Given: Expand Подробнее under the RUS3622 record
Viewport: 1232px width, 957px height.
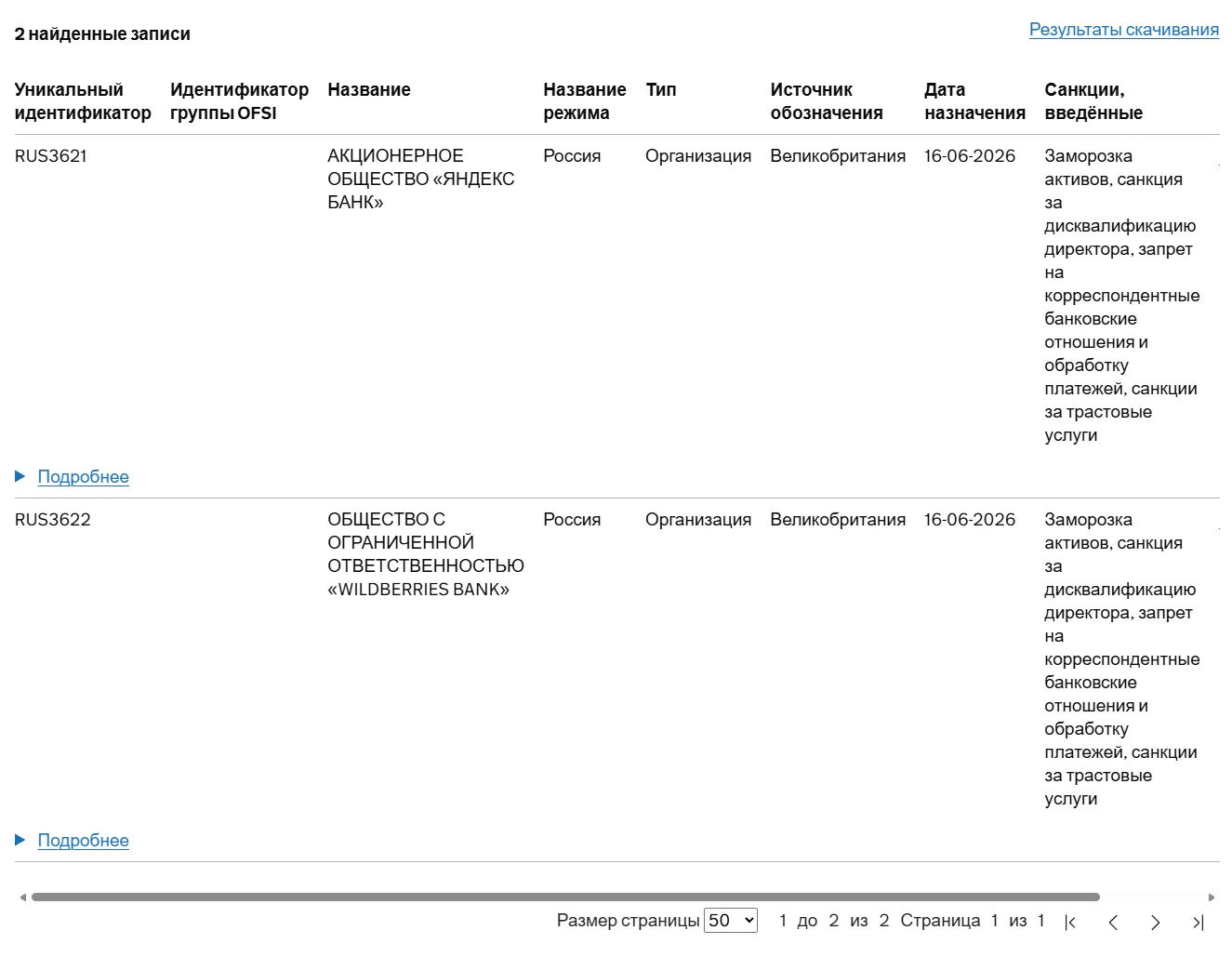Looking at the screenshot, I should pyautogui.click(x=83, y=841).
